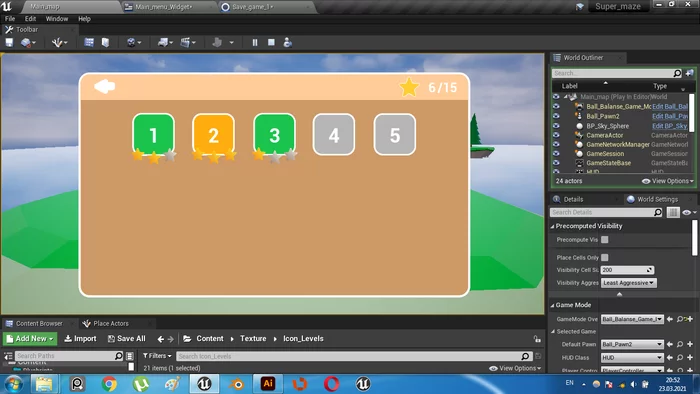Open the File menu
This screenshot has height=394, width=700.
[10, 19]
